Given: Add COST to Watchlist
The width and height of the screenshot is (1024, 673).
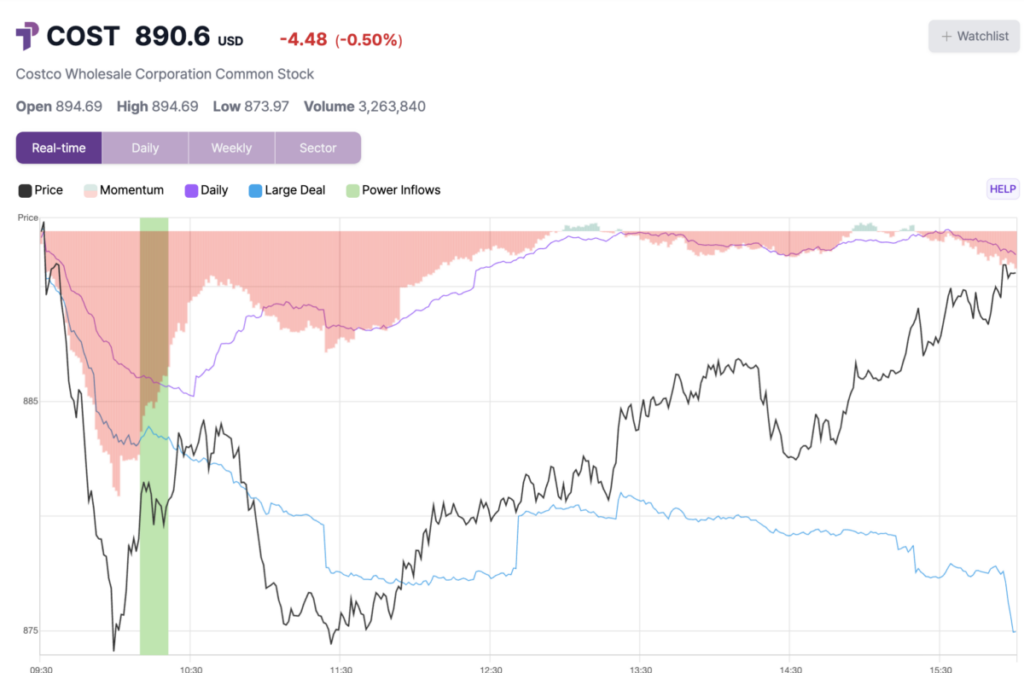Looking at the screenshot, I should [x=973, y=36].
